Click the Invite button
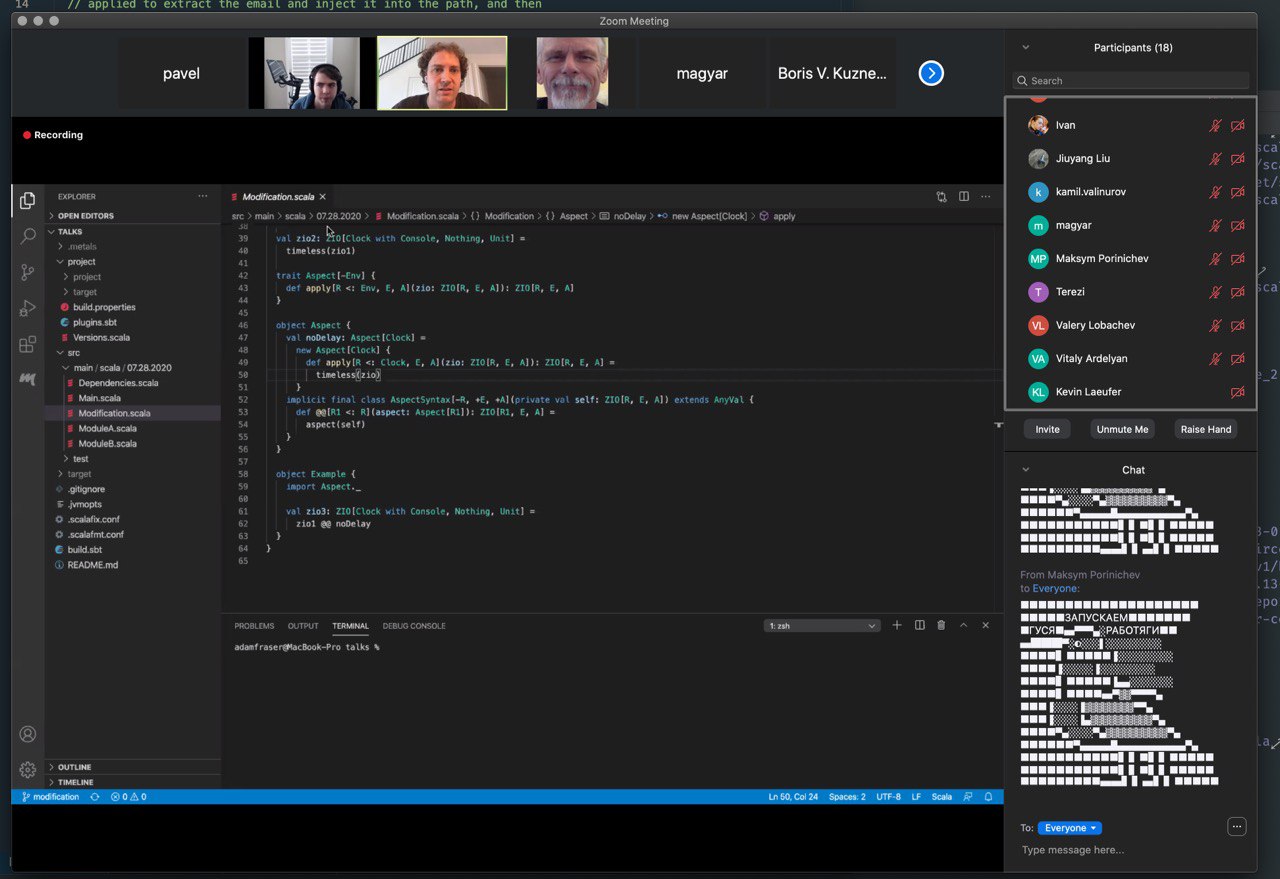The width and height of the screenshot is (1280, 879). coord(1047,429)
